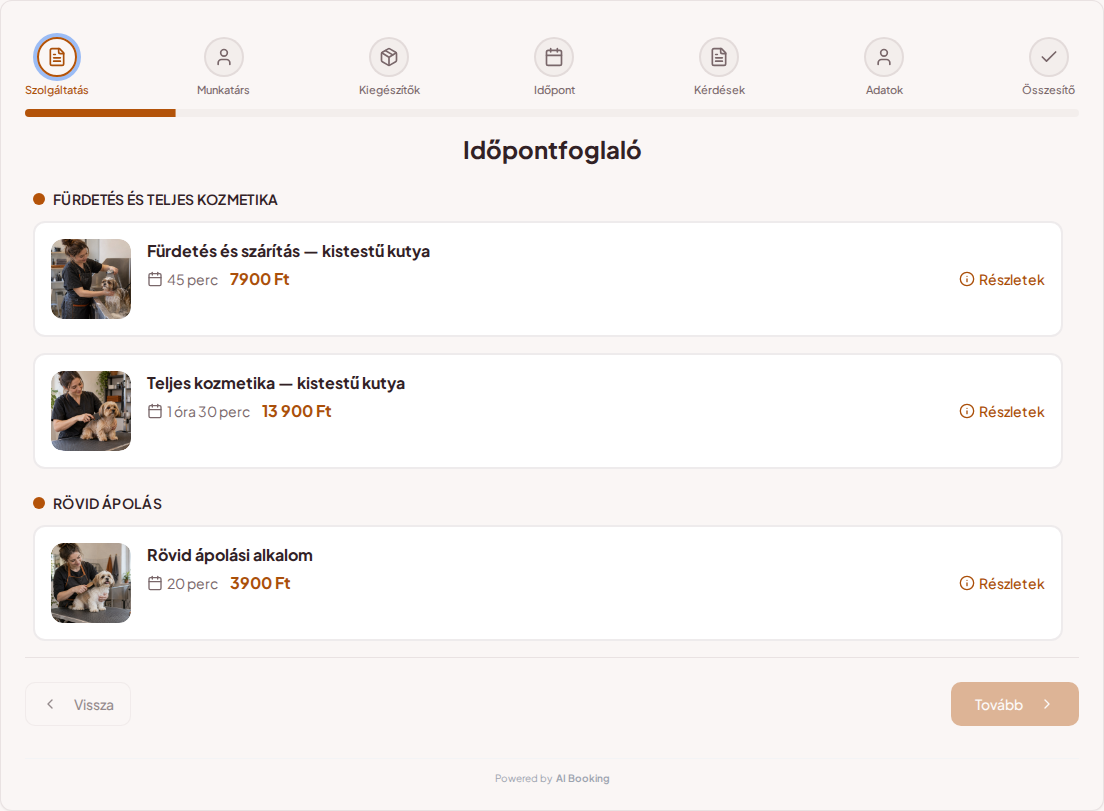This screenshot has width=1104, height=811.
Task: Open Részletek for Fürdetés és szárítás
Action: coord(1002,279)
